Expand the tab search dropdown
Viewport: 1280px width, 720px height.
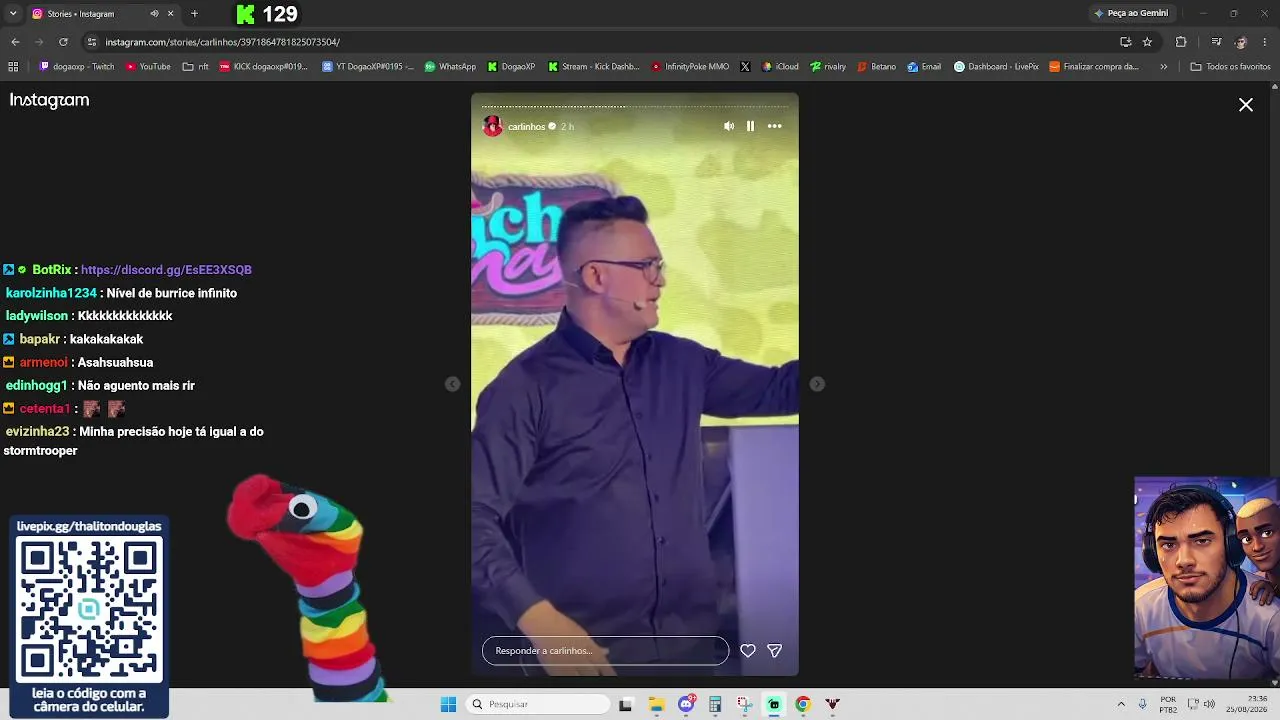(x=13, y=14)
